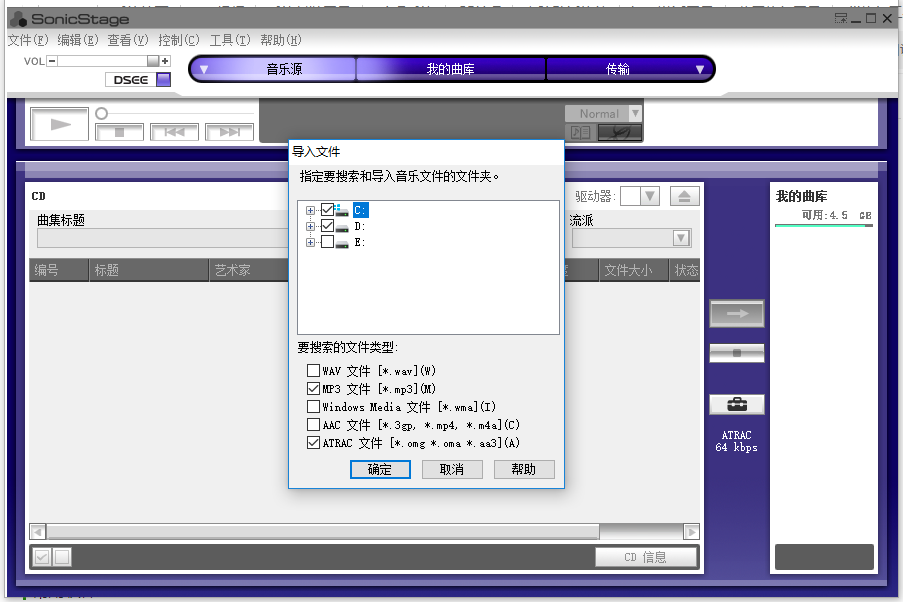Click the visualizer icon beside track info
Image resolution: width=903 pixels, height=602 pixels.
[x=619, y=132]
